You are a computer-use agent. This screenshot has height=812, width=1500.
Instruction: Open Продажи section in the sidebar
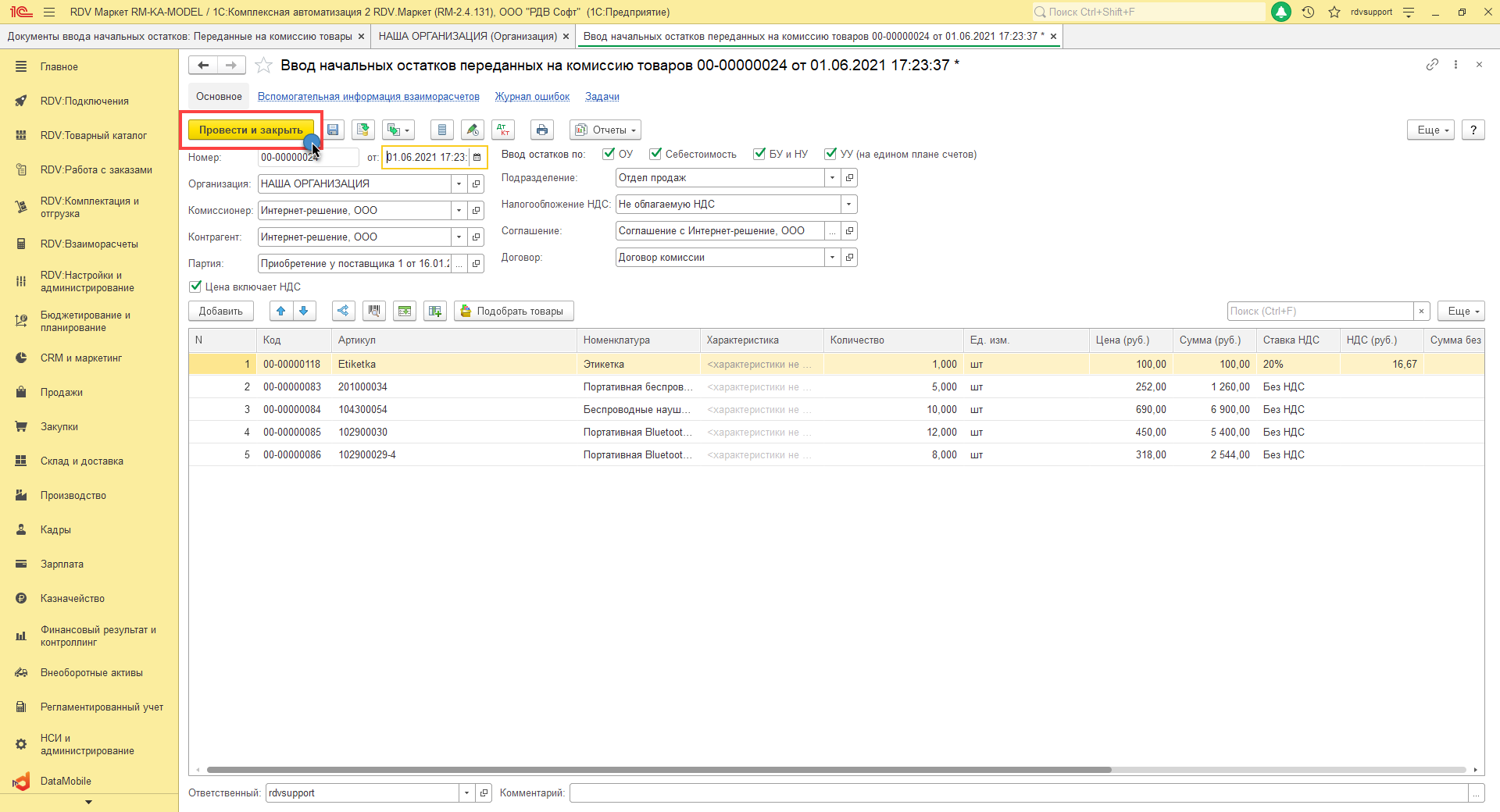(62, 393)
